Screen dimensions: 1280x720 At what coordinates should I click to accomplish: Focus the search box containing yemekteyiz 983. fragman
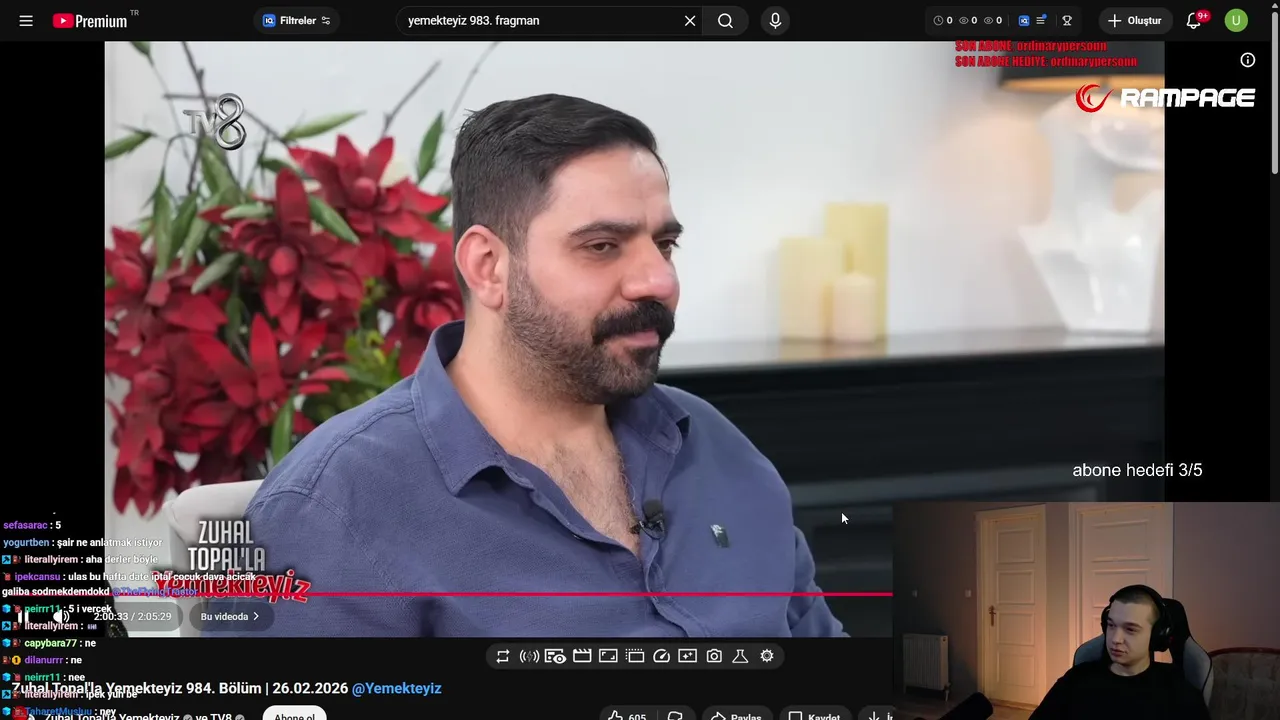click(540, 20)
